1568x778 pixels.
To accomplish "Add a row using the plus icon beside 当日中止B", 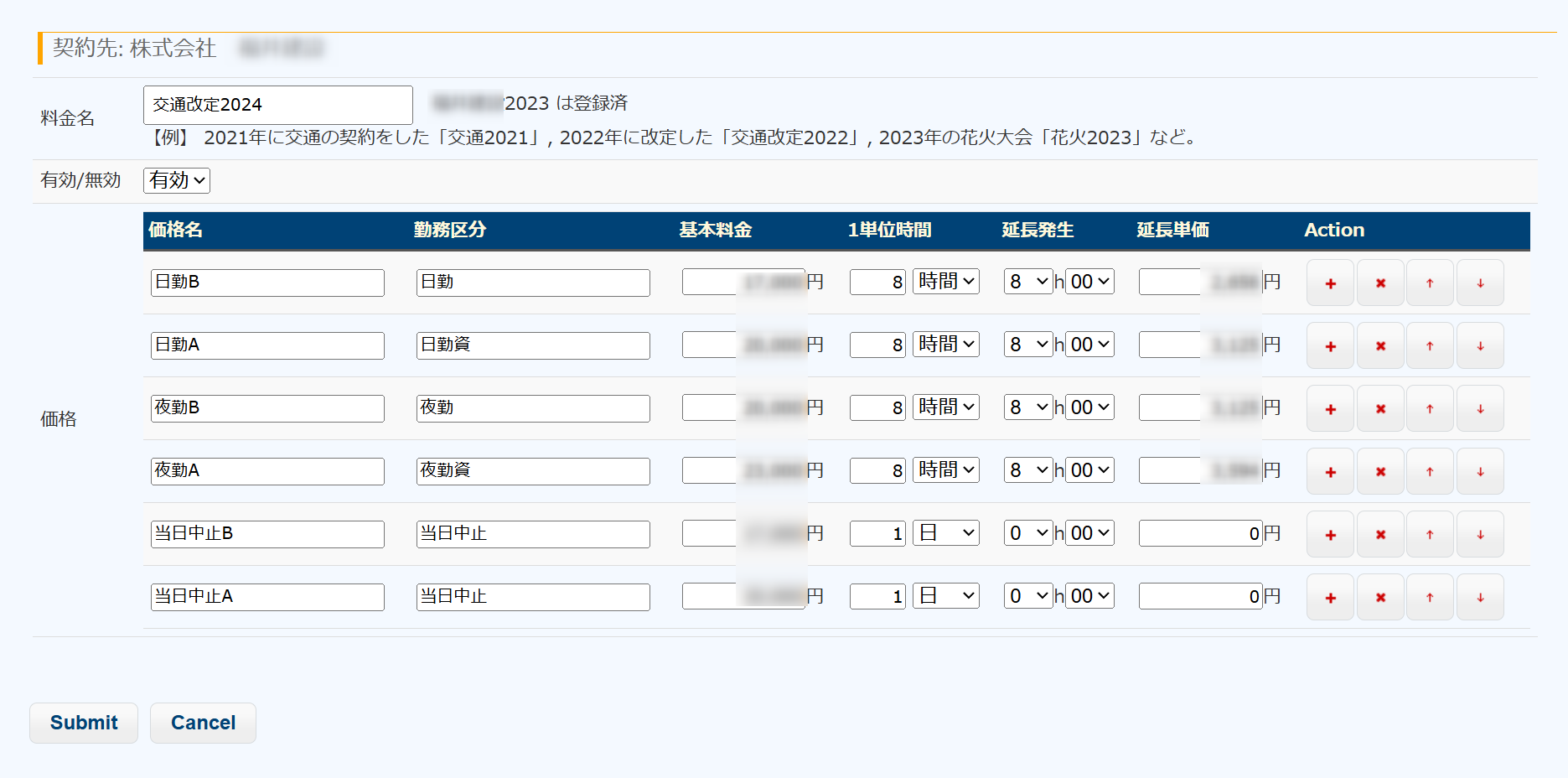I will coord(1330,535).
